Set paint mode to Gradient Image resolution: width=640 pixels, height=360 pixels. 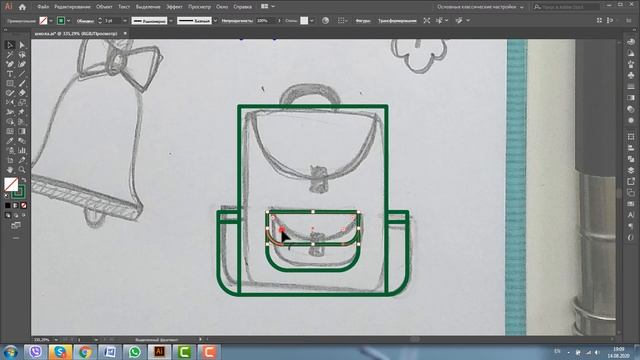(x=16, y=205)
